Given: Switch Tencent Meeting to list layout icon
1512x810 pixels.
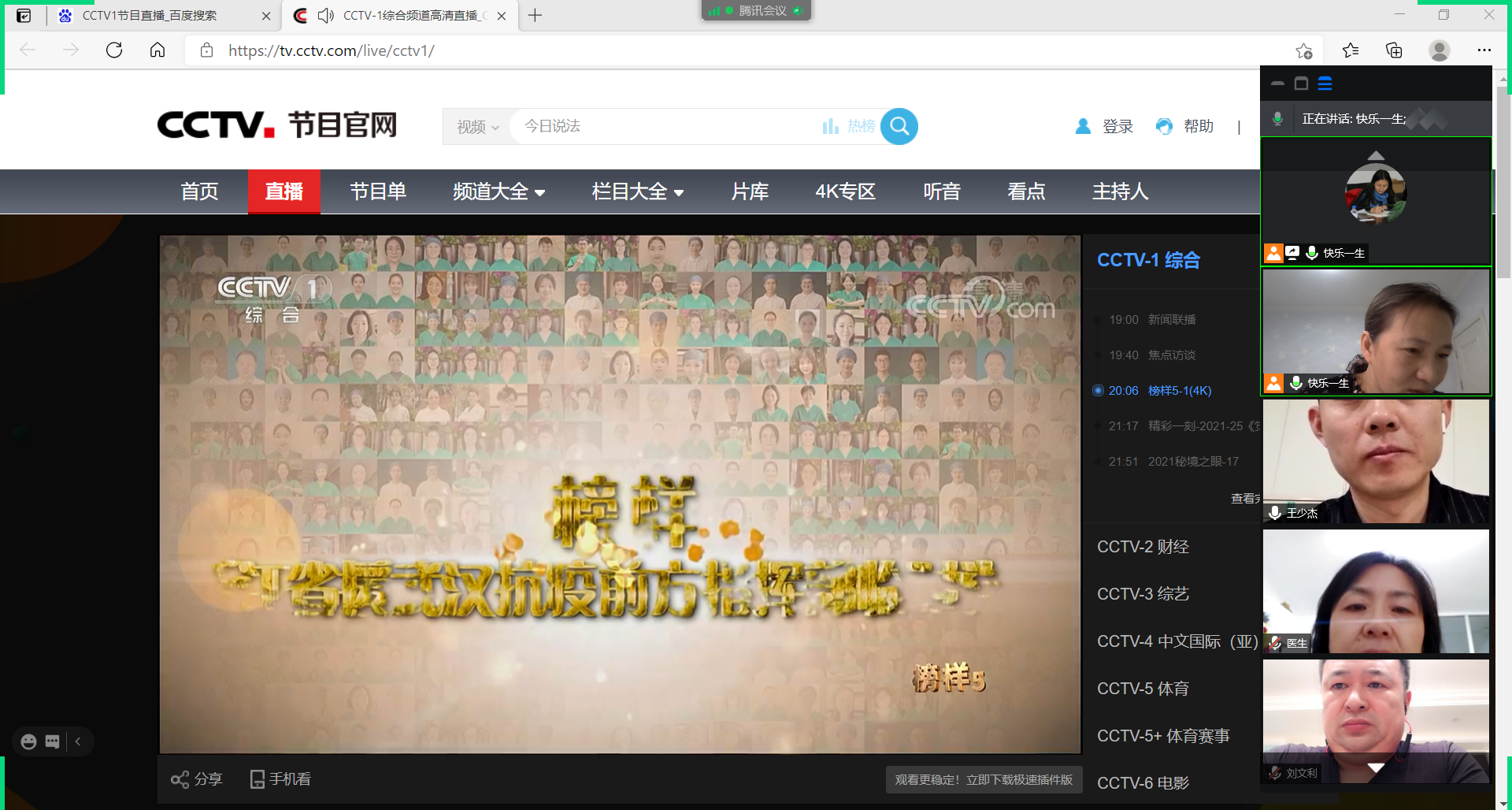Looking at the screenshot, I should [1325, 84].
